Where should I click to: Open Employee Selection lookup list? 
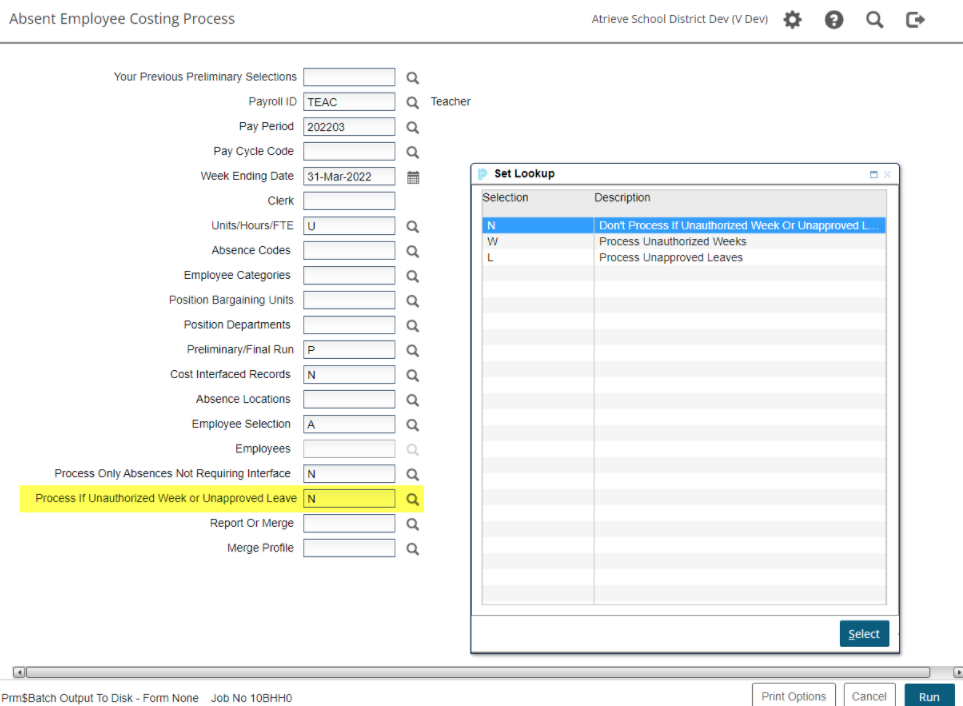[x=412, y=425]
